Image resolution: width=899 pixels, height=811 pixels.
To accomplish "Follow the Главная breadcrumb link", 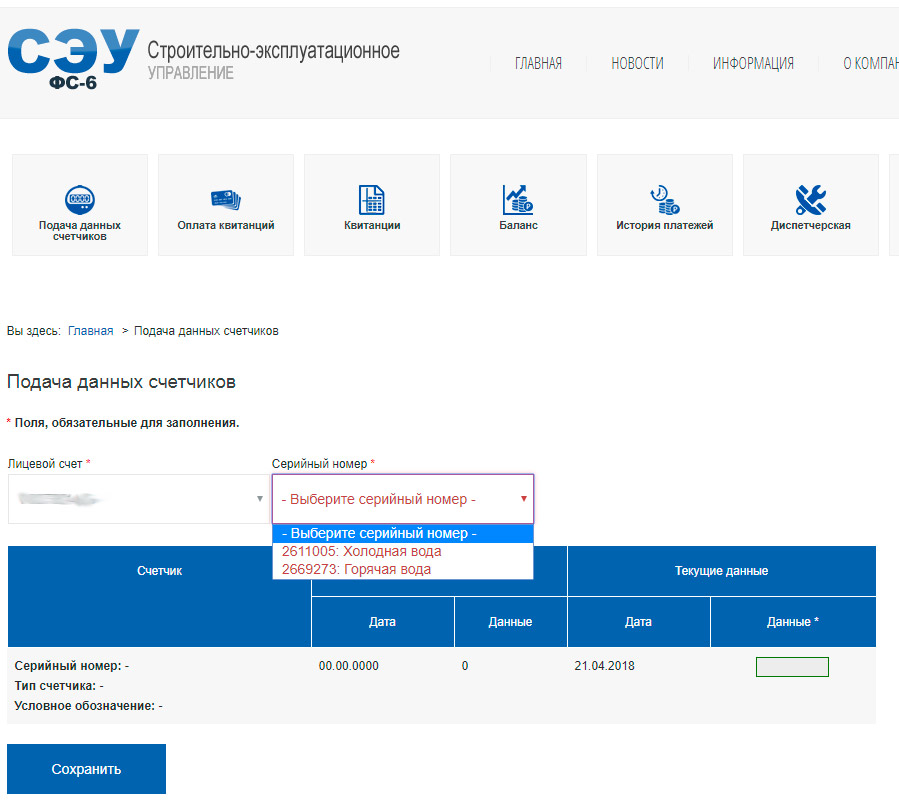I will 90,331.
